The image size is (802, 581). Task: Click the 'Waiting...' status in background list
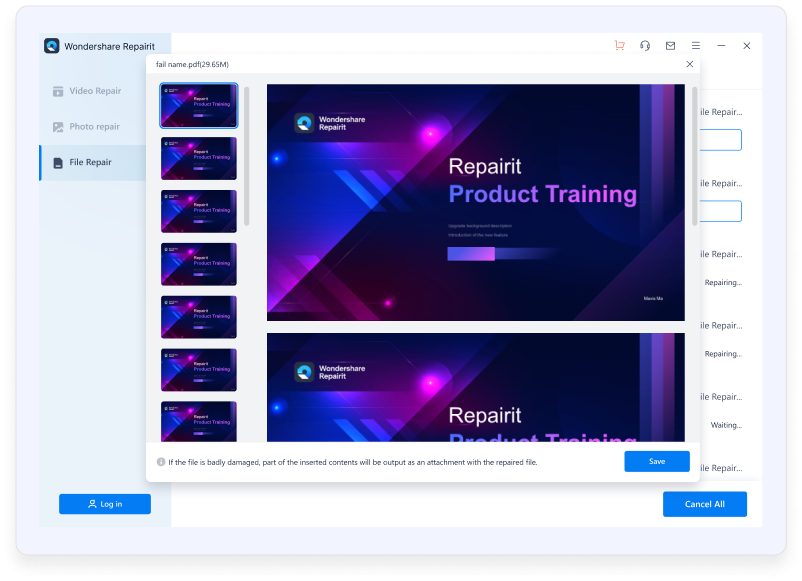726,425
